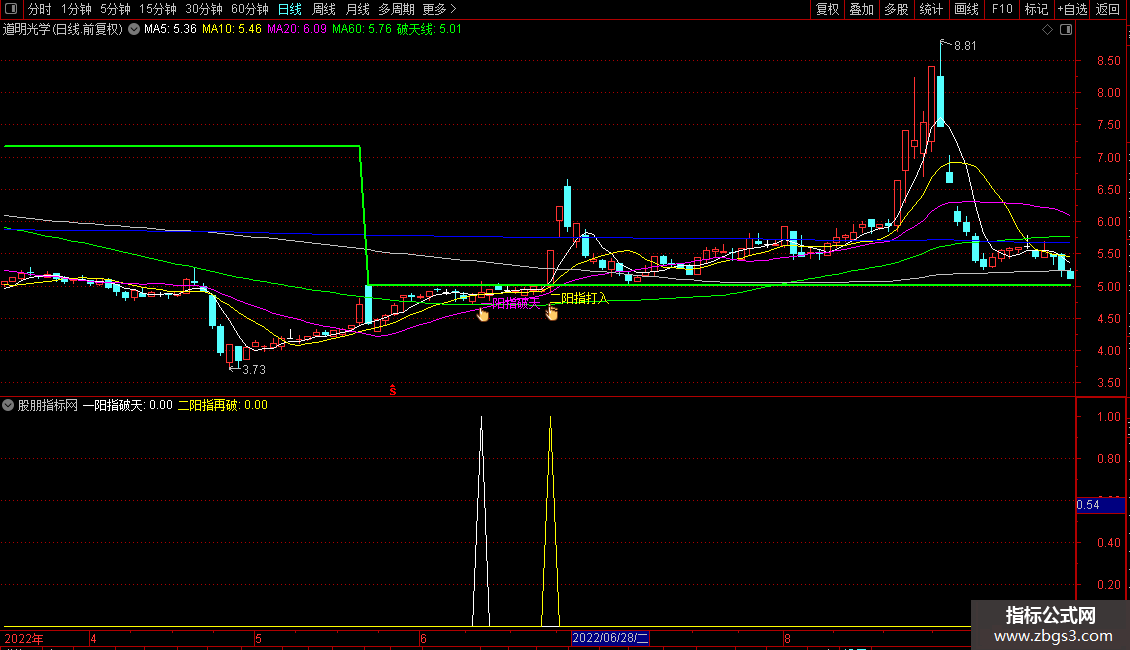Click the 破天线: 5.01 label

click(x=430, y=30)
